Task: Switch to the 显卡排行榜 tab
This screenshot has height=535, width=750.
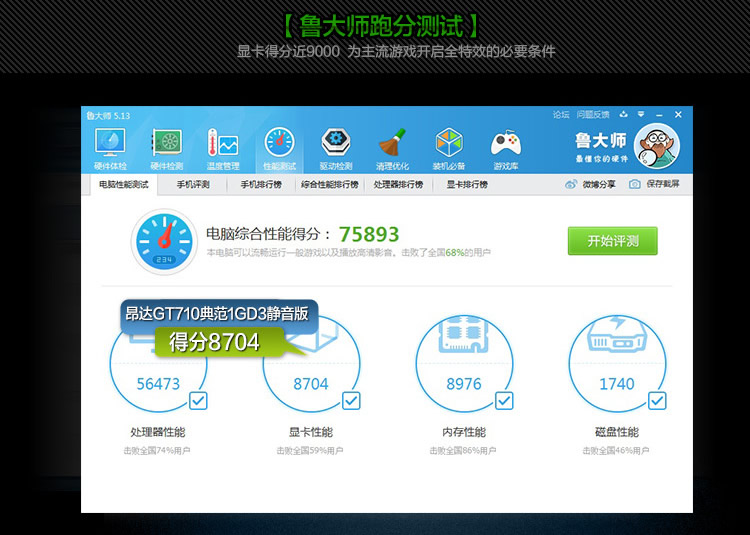Action: (x=467, y=185)
